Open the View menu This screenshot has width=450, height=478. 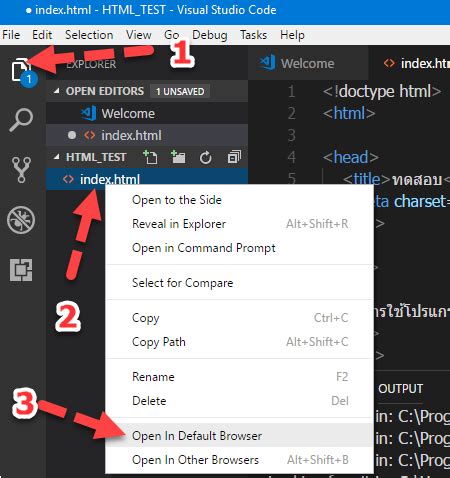[139, 35]
